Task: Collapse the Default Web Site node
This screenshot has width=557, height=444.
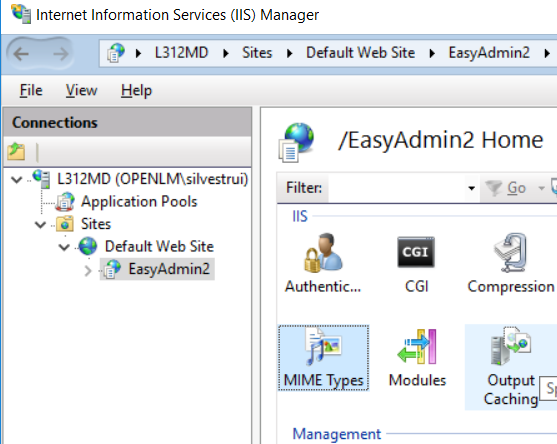Action: (64, 247)
